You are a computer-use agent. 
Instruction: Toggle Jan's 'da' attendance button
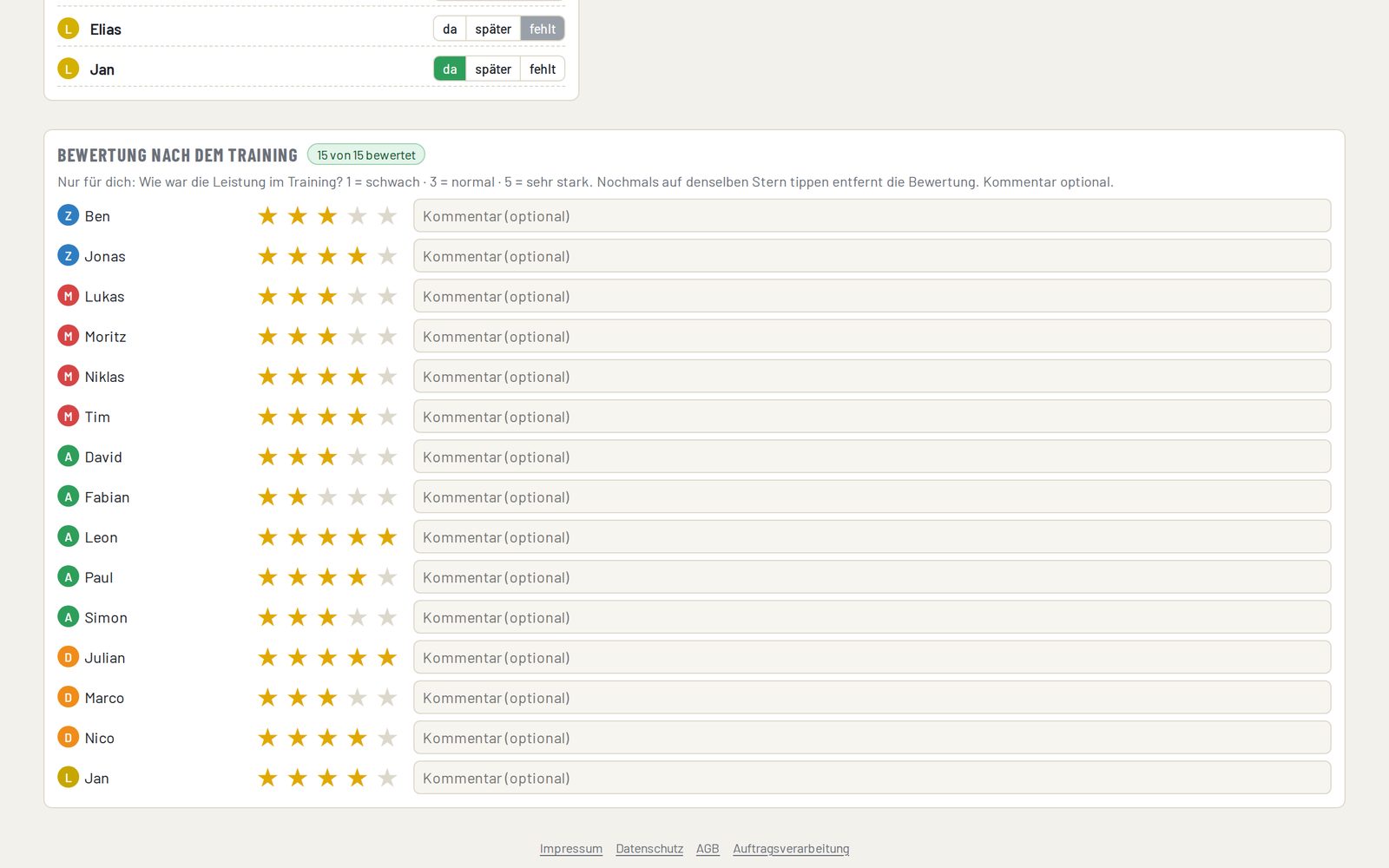click(450, 69)
